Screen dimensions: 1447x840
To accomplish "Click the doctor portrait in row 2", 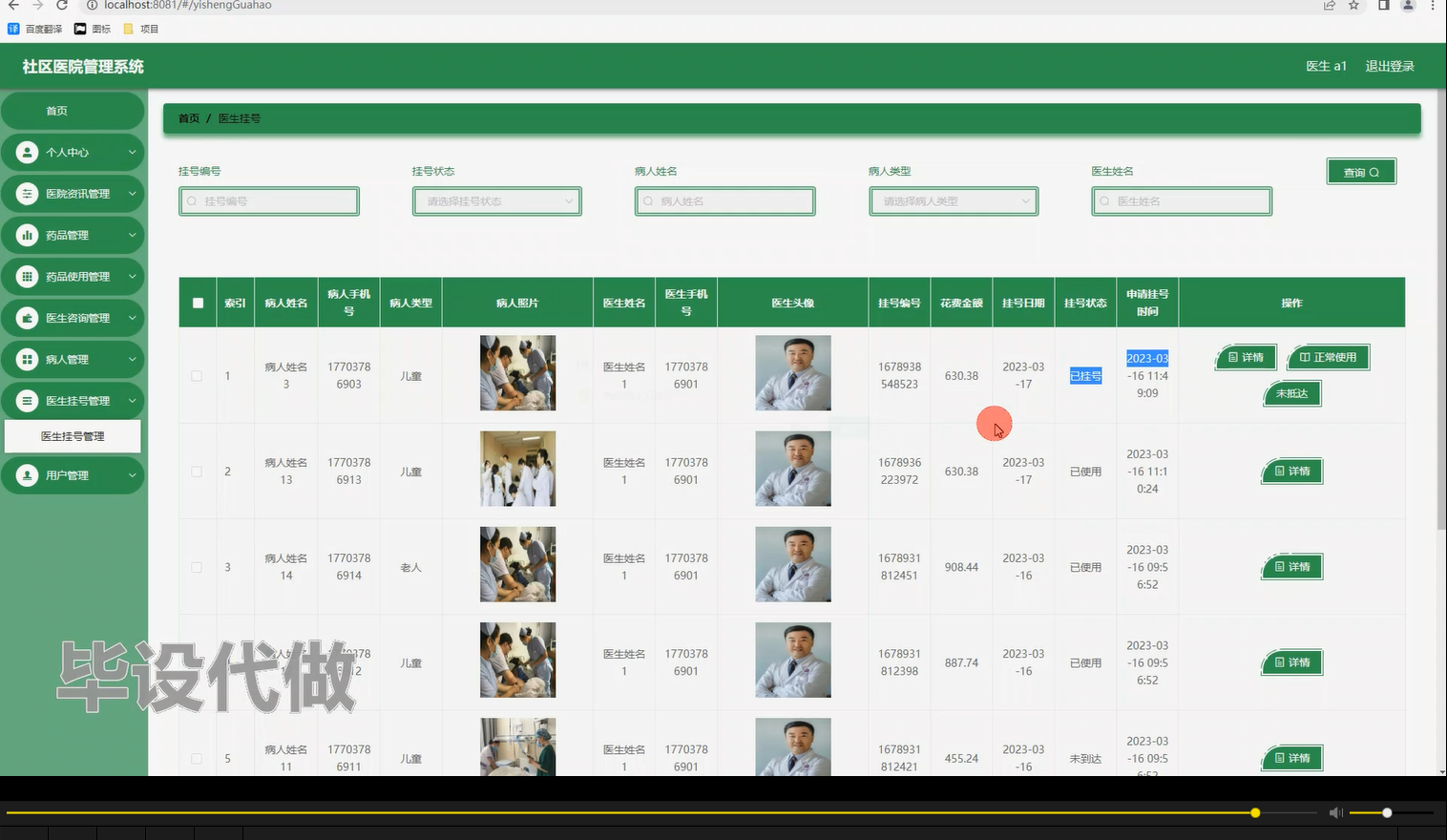I will pyautogui.click(x=793, y=469).
